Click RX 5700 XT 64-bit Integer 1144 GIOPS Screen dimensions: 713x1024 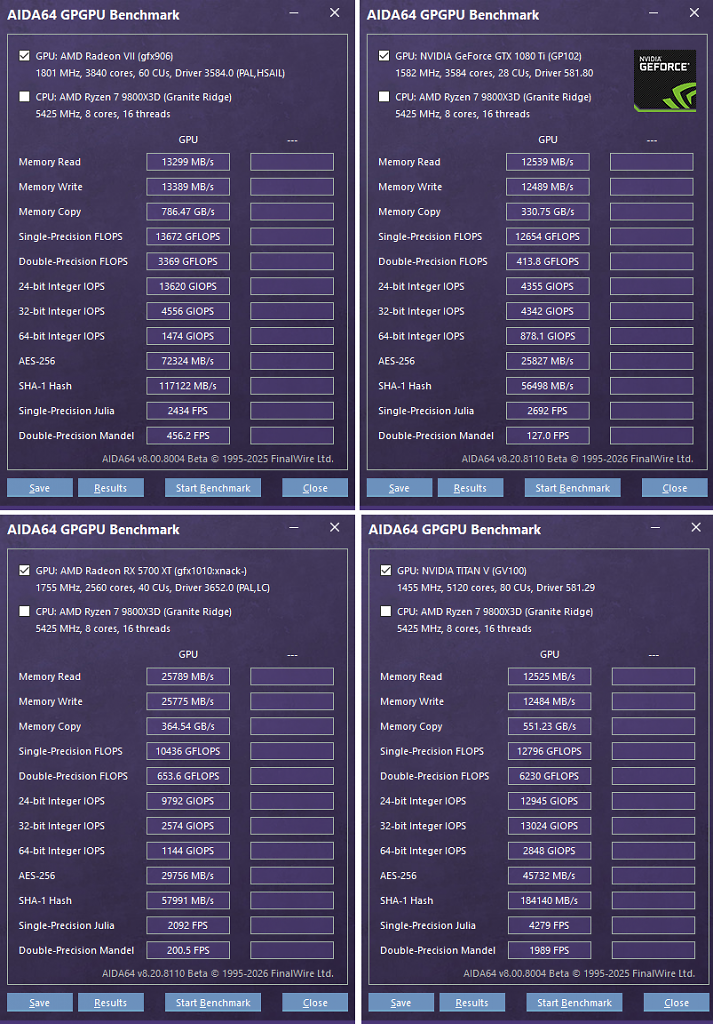point(188,850)
